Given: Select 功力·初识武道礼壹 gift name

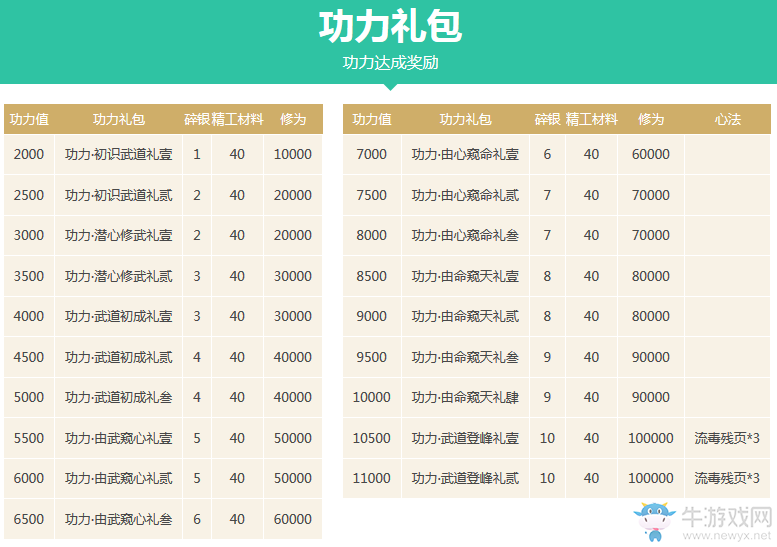Looking at the screenshot, I should click(x=118, y=154).
